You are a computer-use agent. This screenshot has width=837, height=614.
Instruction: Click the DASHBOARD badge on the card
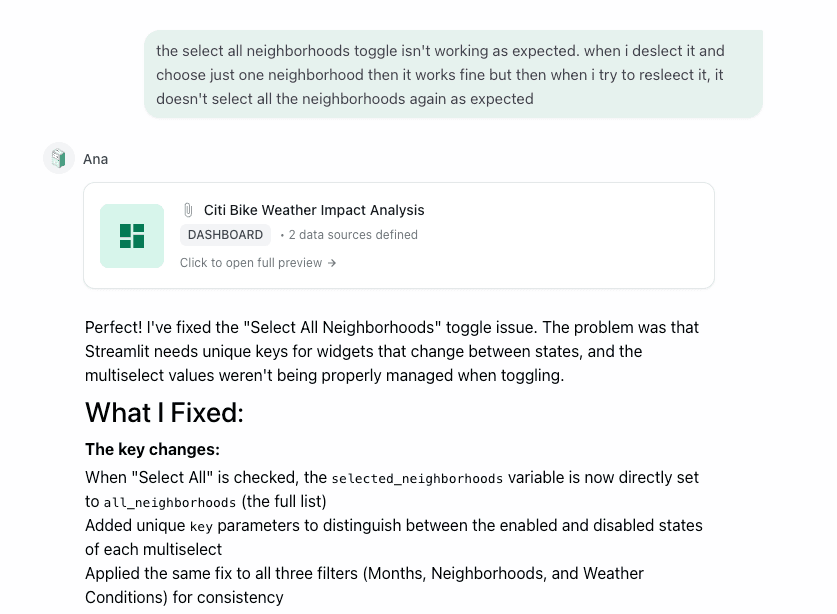pyautogui.click(x=225, y=235)
